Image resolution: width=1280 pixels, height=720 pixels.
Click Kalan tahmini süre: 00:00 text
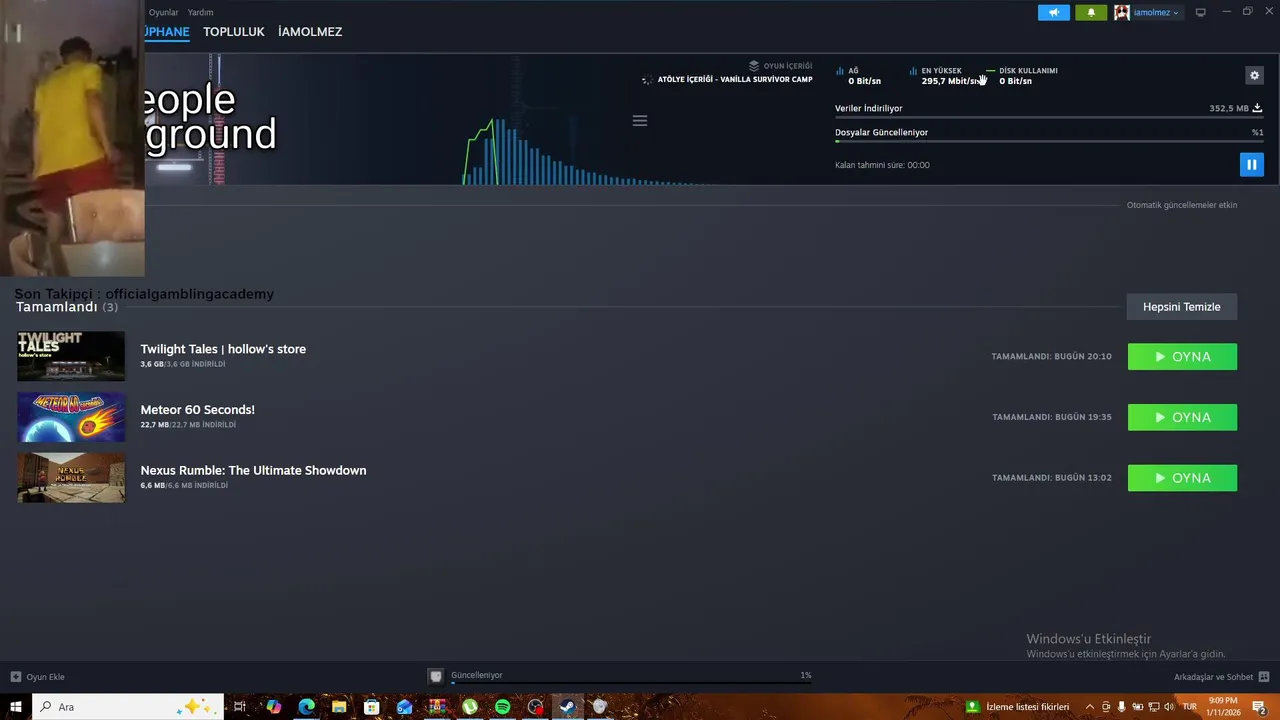(x=882, y=165)
